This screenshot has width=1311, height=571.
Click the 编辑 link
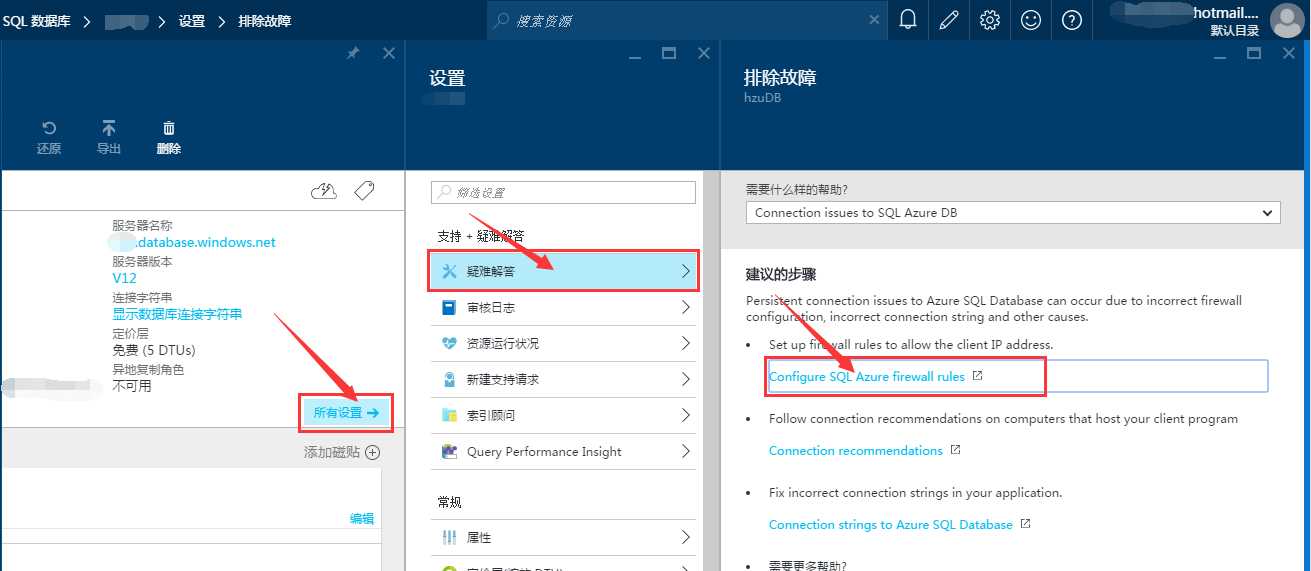pyautogui.click(x=362, y=518)
